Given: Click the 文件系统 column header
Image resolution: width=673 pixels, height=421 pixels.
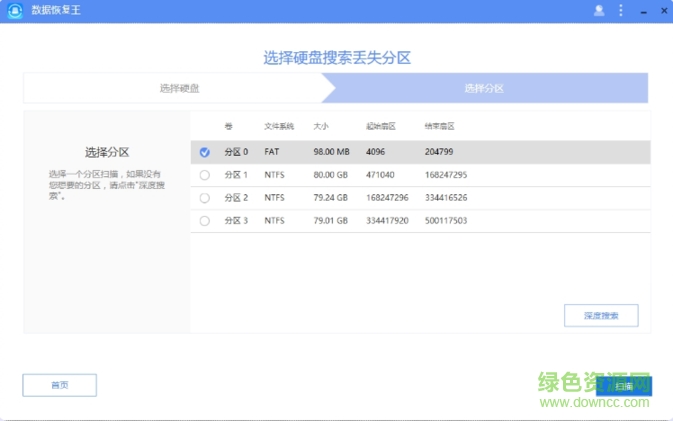Looking at the screenshot, I should click(279, 126).
